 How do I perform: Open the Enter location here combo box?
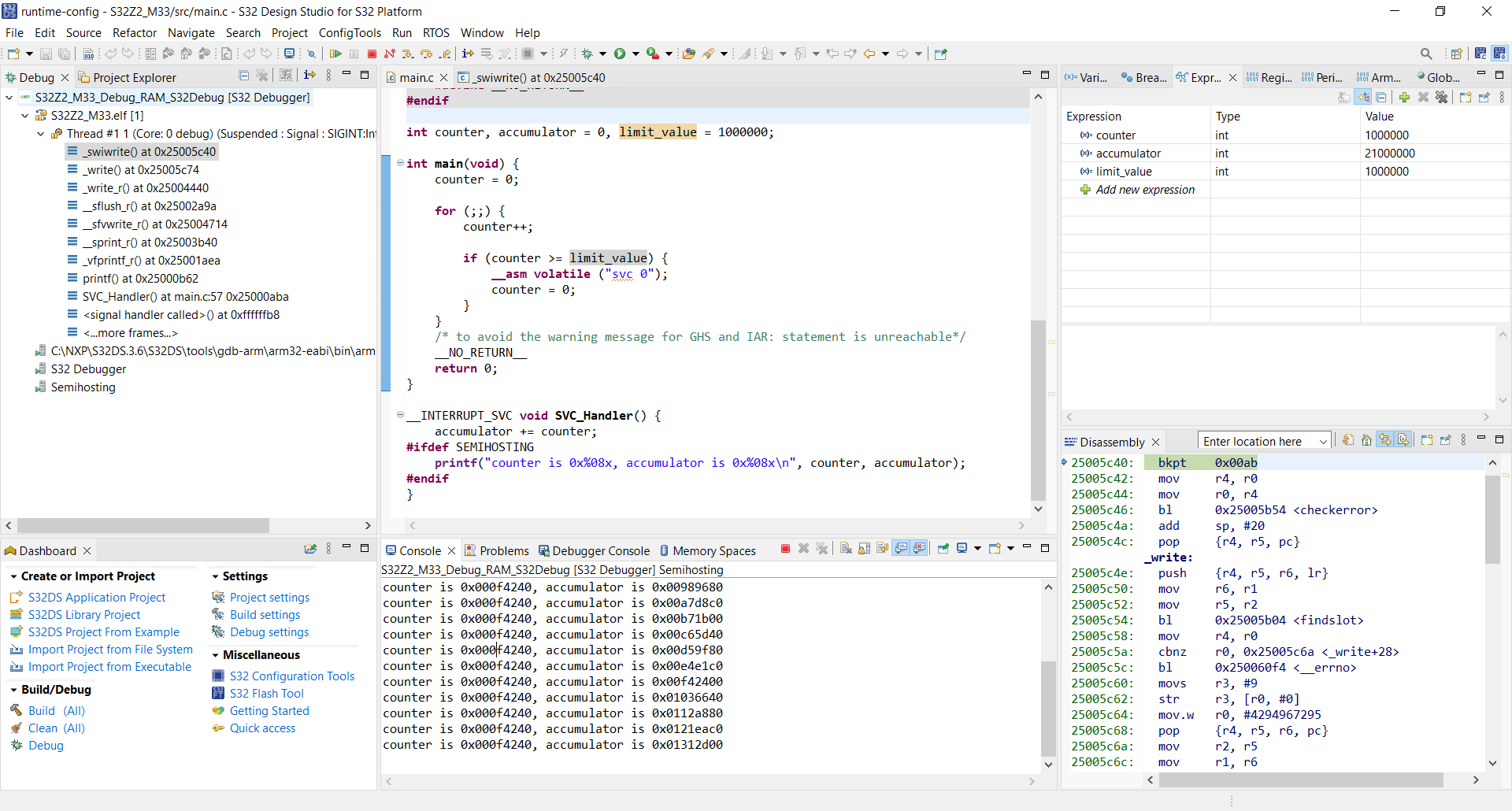point(1265,442)
